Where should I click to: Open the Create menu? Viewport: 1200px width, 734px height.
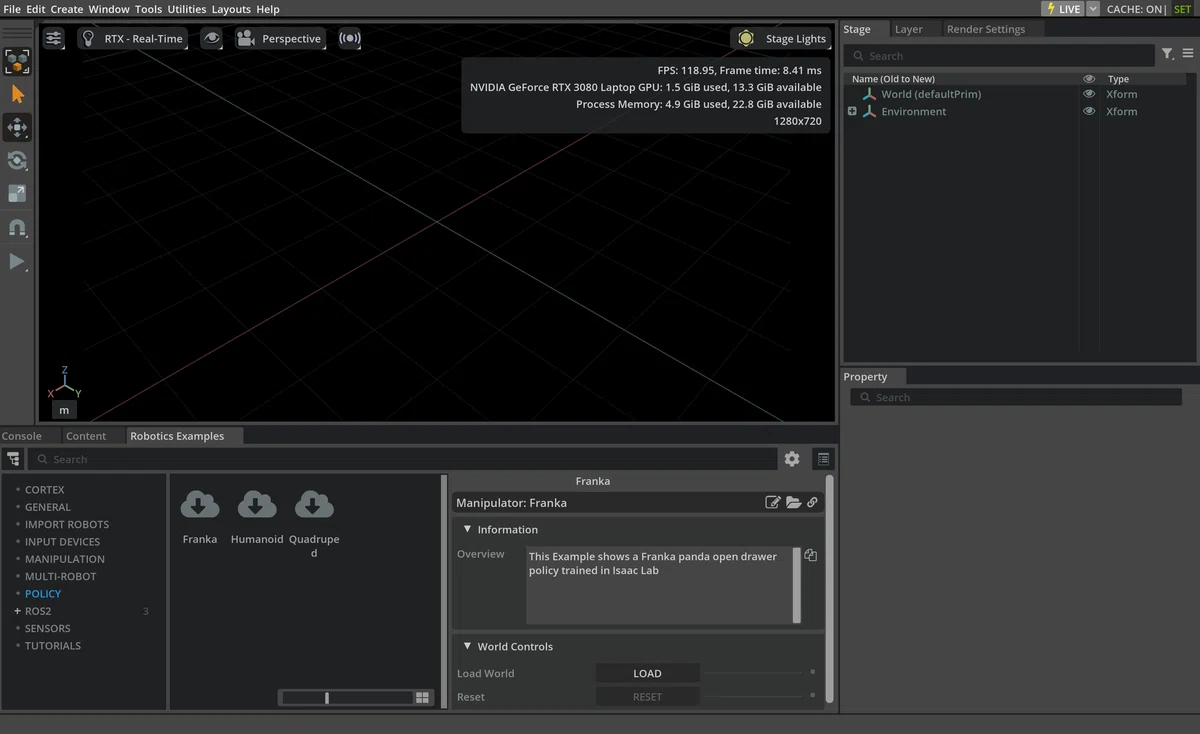click(67, 9)
